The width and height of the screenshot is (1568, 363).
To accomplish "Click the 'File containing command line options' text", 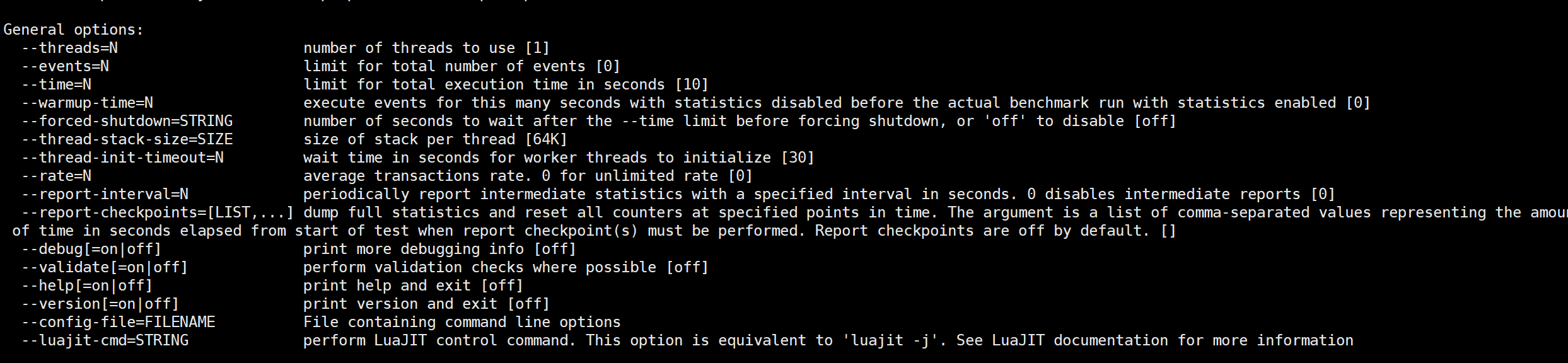I will click(x=462, y=322).
